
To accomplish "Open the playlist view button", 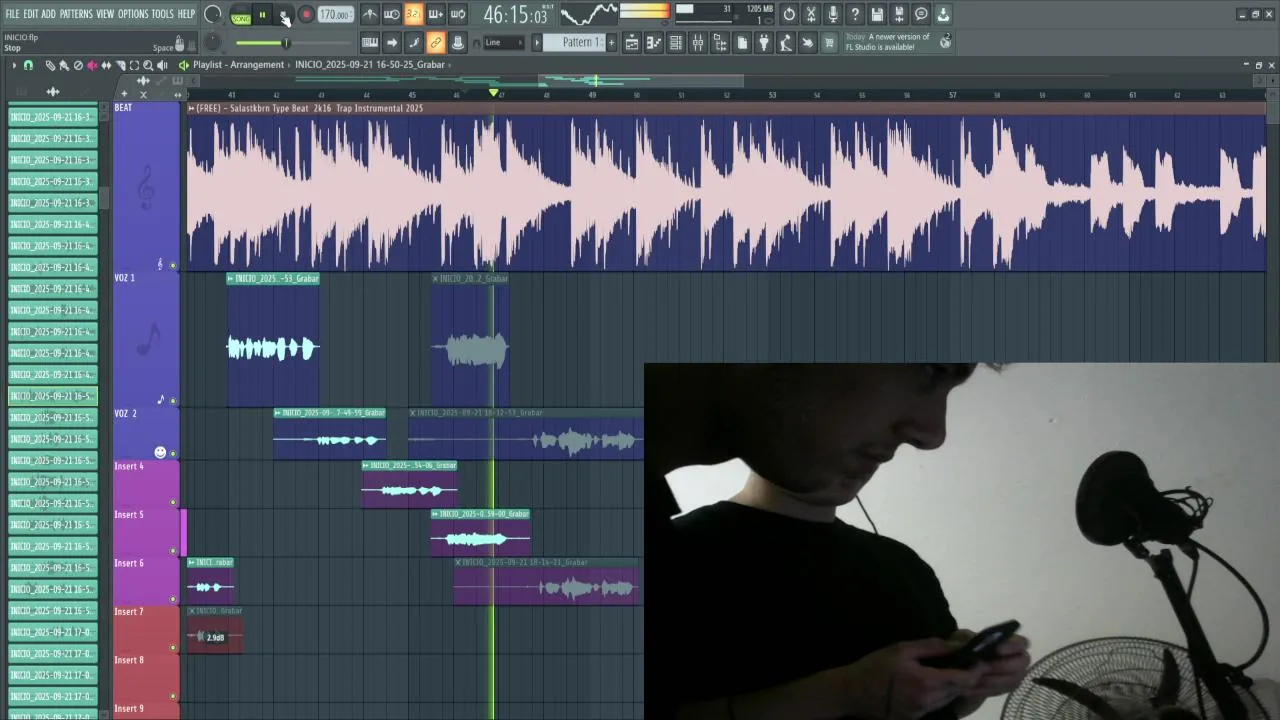I will pyautogui.click(x=632, y=42).
